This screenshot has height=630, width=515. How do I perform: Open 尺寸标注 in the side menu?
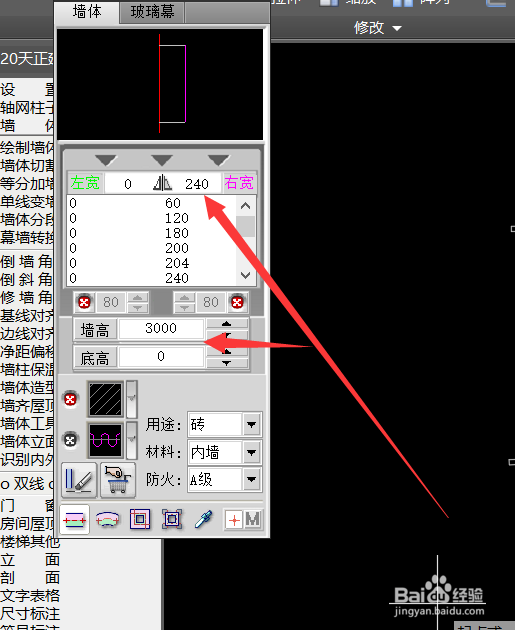click(x=30, y=614)
